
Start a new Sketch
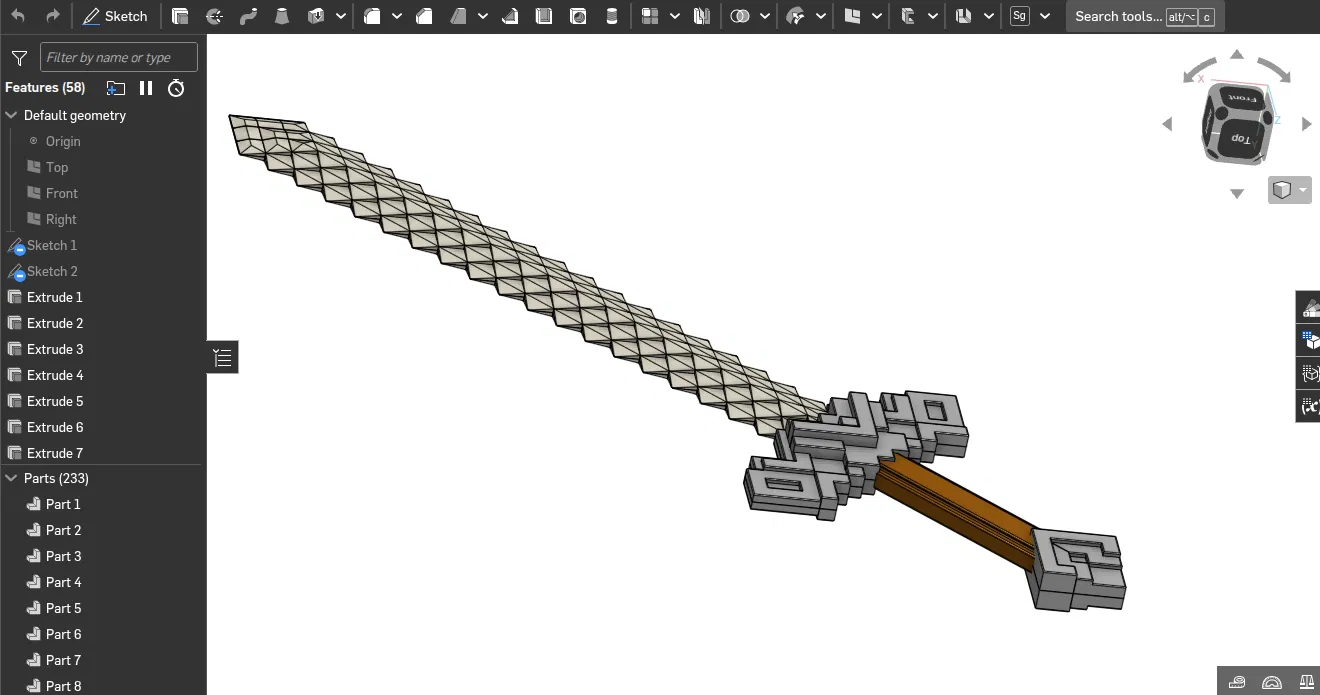coord(115,16)
